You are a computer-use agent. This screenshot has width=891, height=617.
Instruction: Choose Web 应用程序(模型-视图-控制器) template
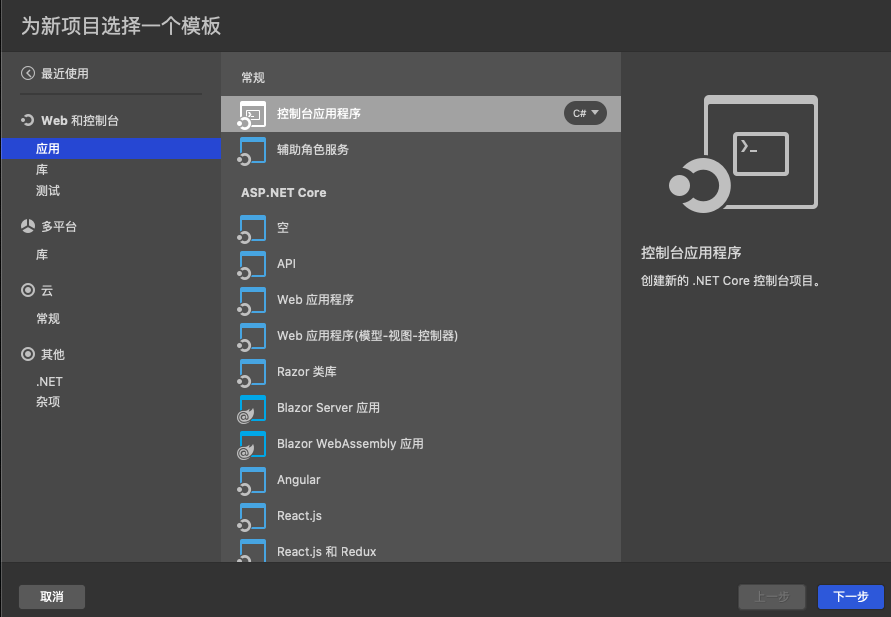420,336
